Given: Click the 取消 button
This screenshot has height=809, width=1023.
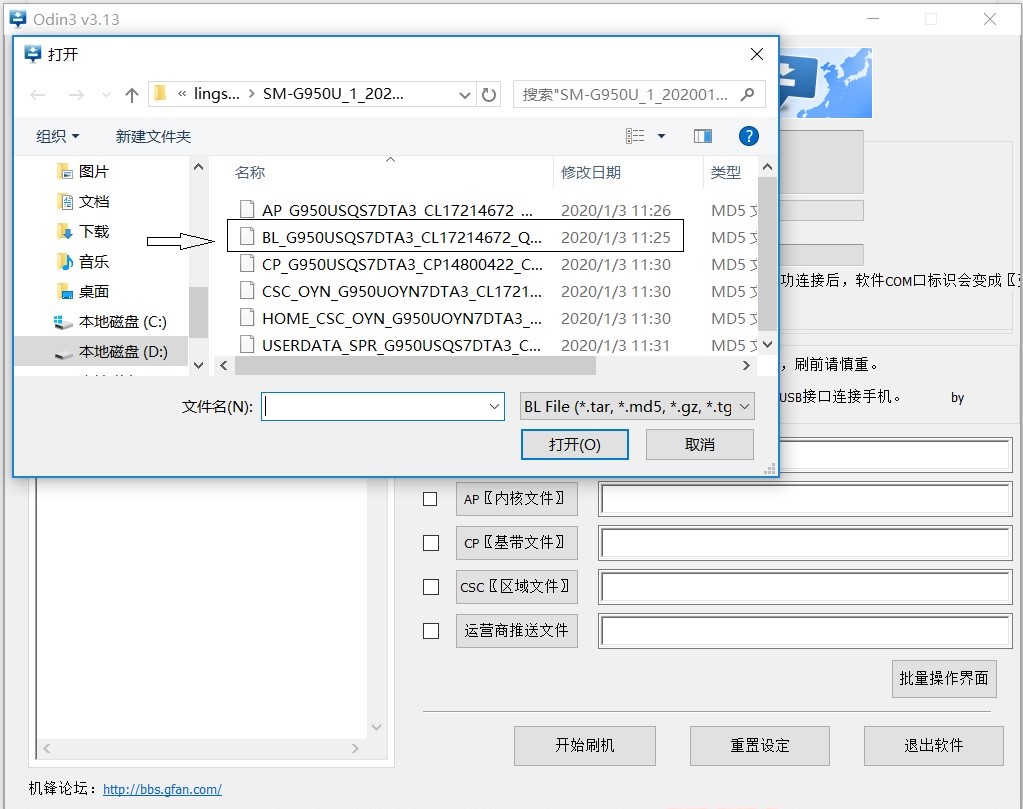Looking at the screenshot, I should (699, 444).
